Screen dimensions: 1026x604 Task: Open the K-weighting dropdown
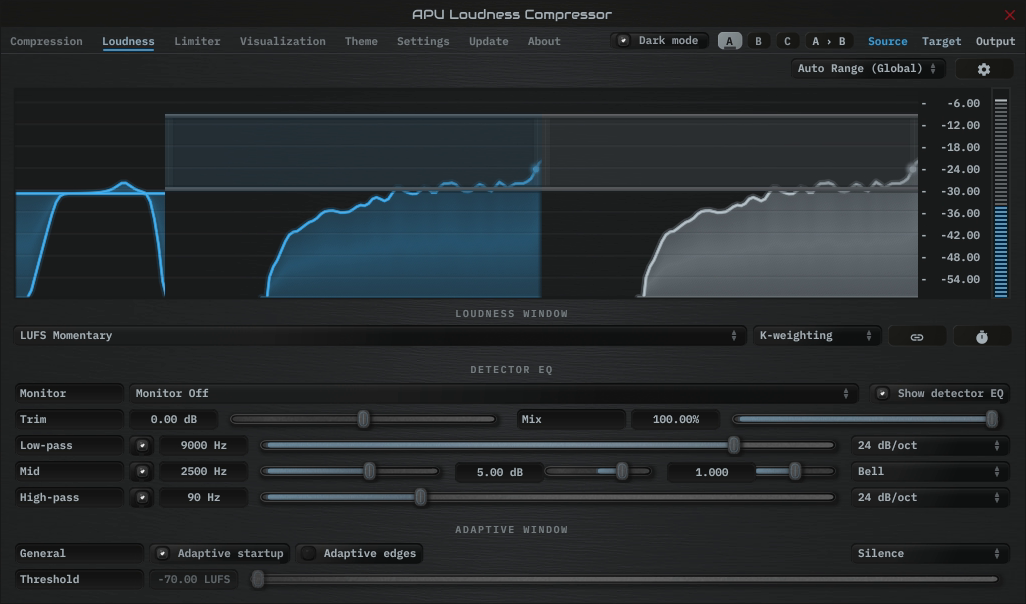tap(816, 336)
